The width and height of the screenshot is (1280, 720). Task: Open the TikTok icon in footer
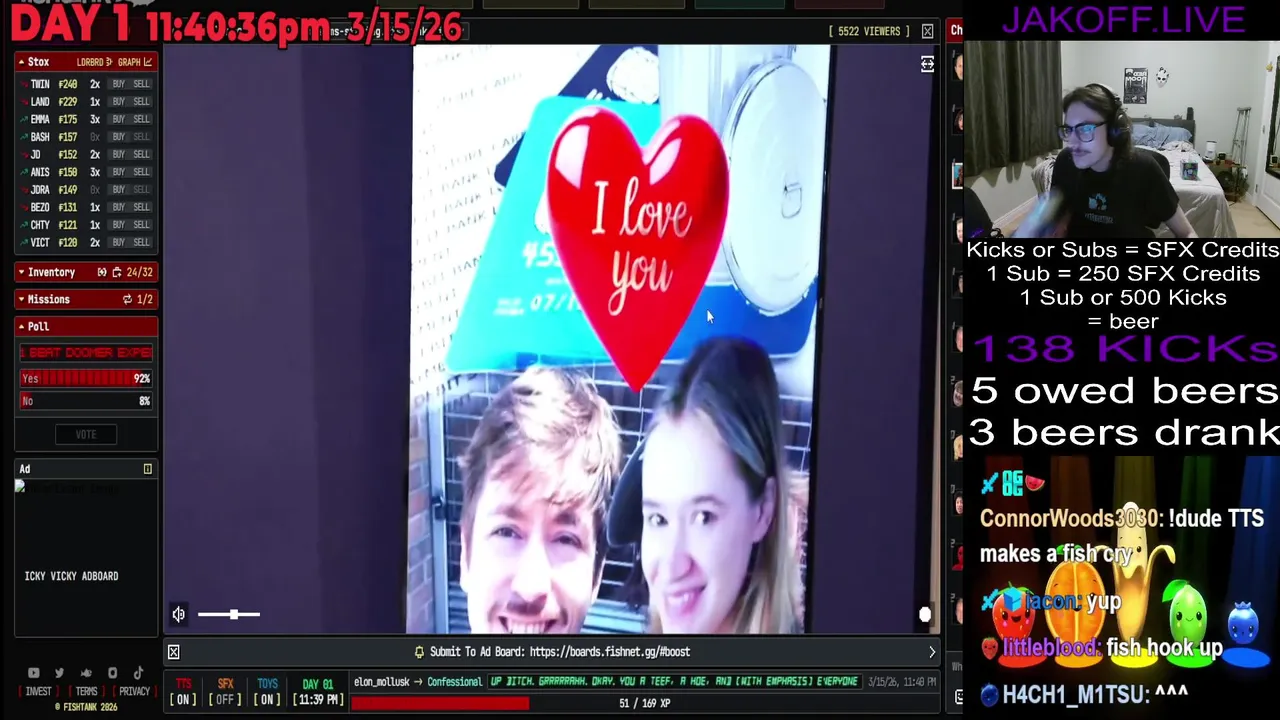(138, 673)
